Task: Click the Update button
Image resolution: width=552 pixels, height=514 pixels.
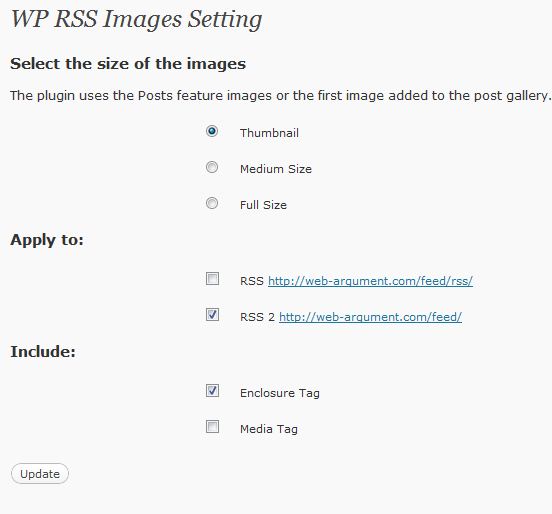Action: pos(40,474)
